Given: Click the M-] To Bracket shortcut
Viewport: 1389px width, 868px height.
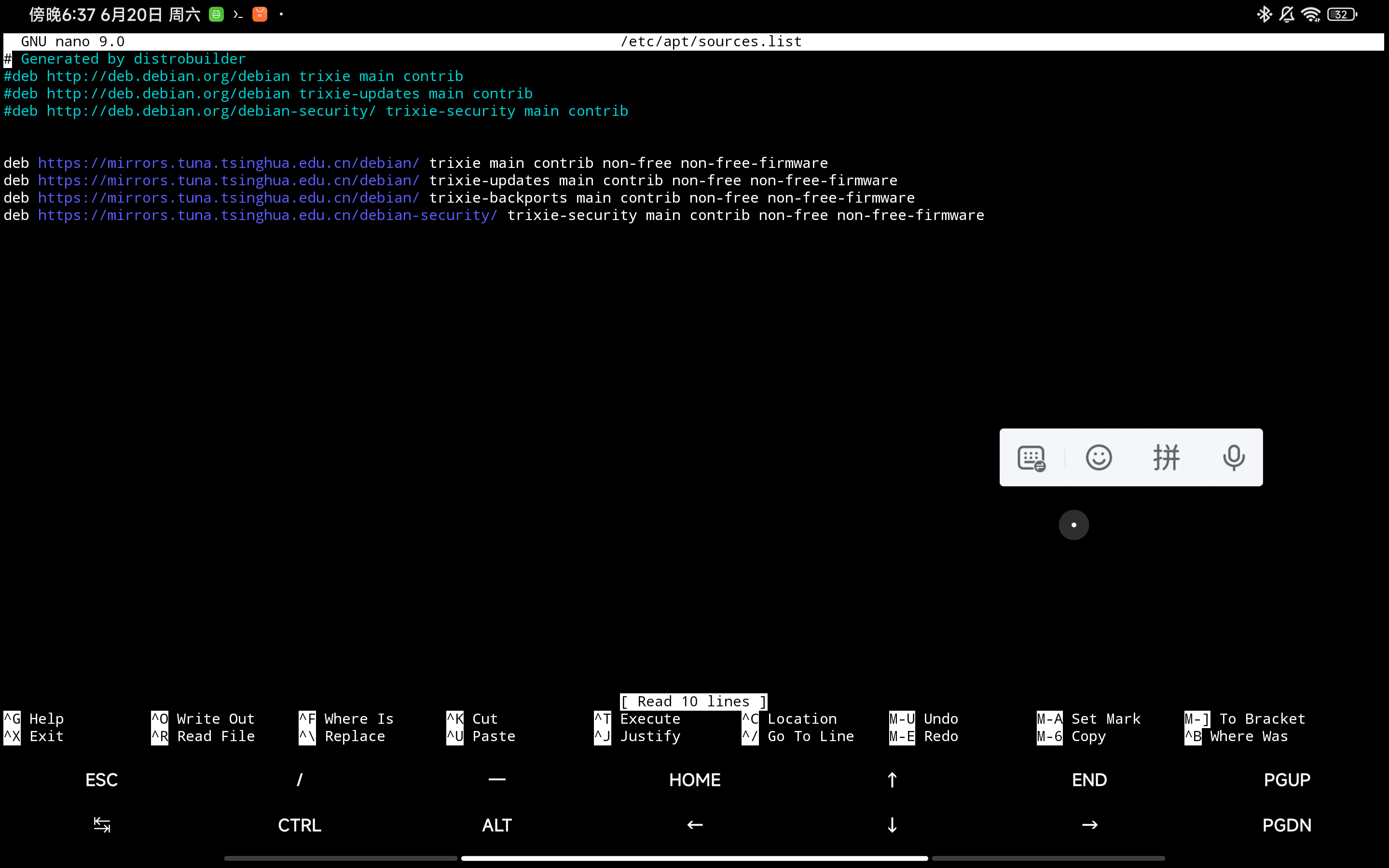Looking at the screenshot, I should (x=1245, y=719).
